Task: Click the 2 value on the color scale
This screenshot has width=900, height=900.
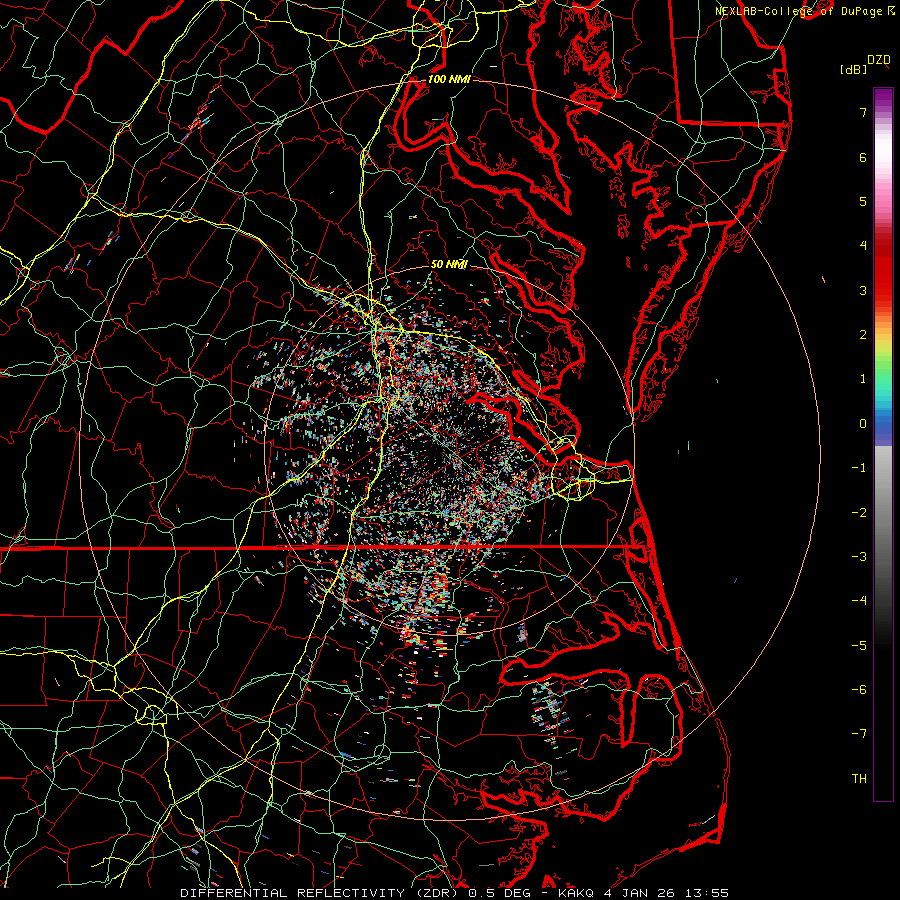Action: tap(863, 335)
